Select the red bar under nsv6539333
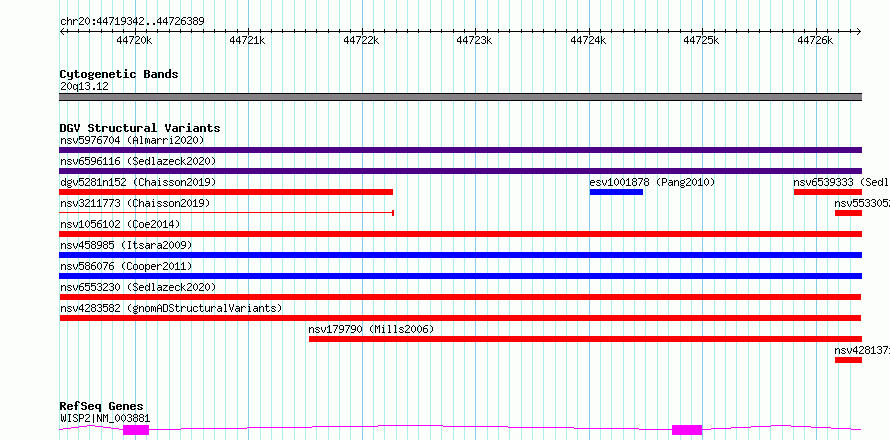This screenshot has width=890, height=440. click(828, 192)
